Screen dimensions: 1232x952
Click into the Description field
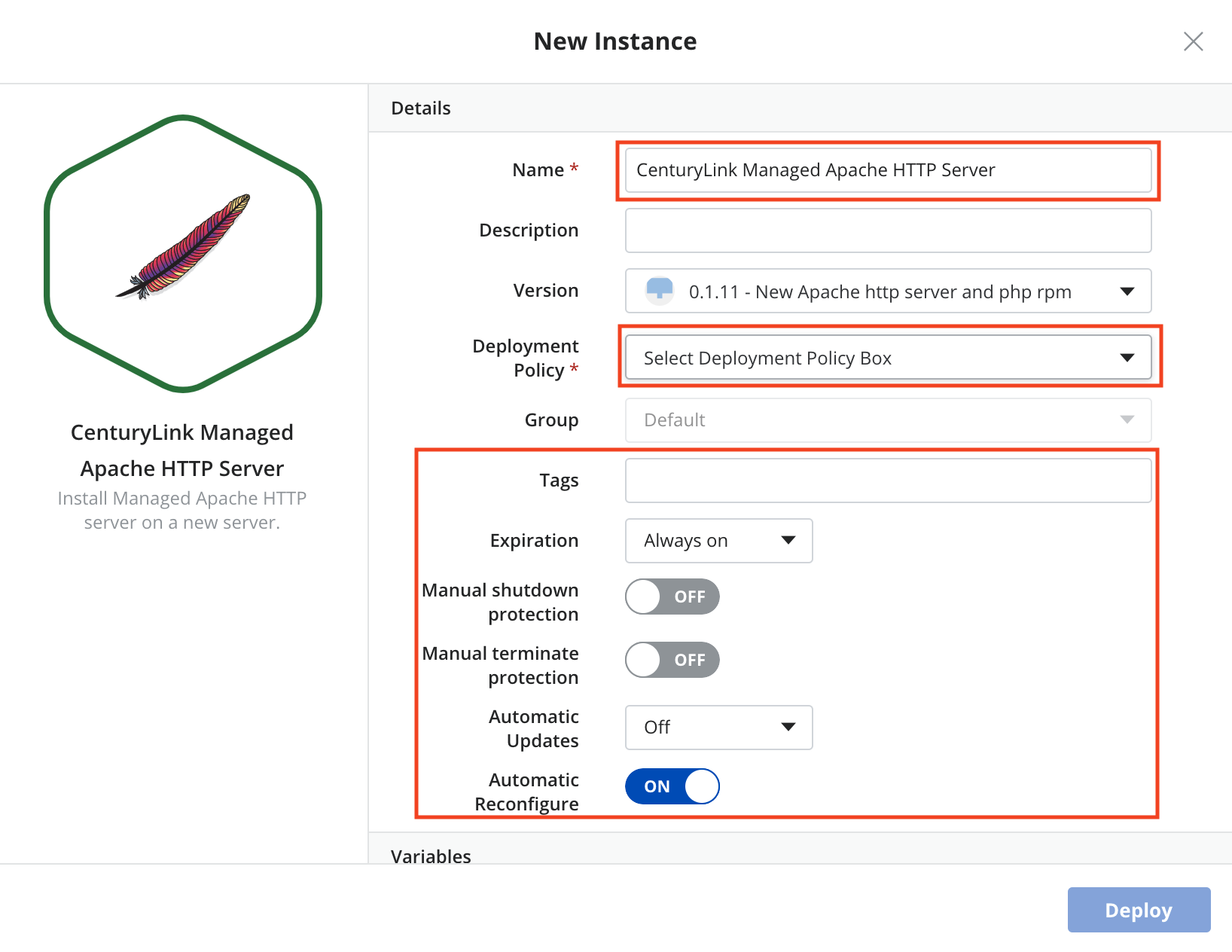[888, 230]
